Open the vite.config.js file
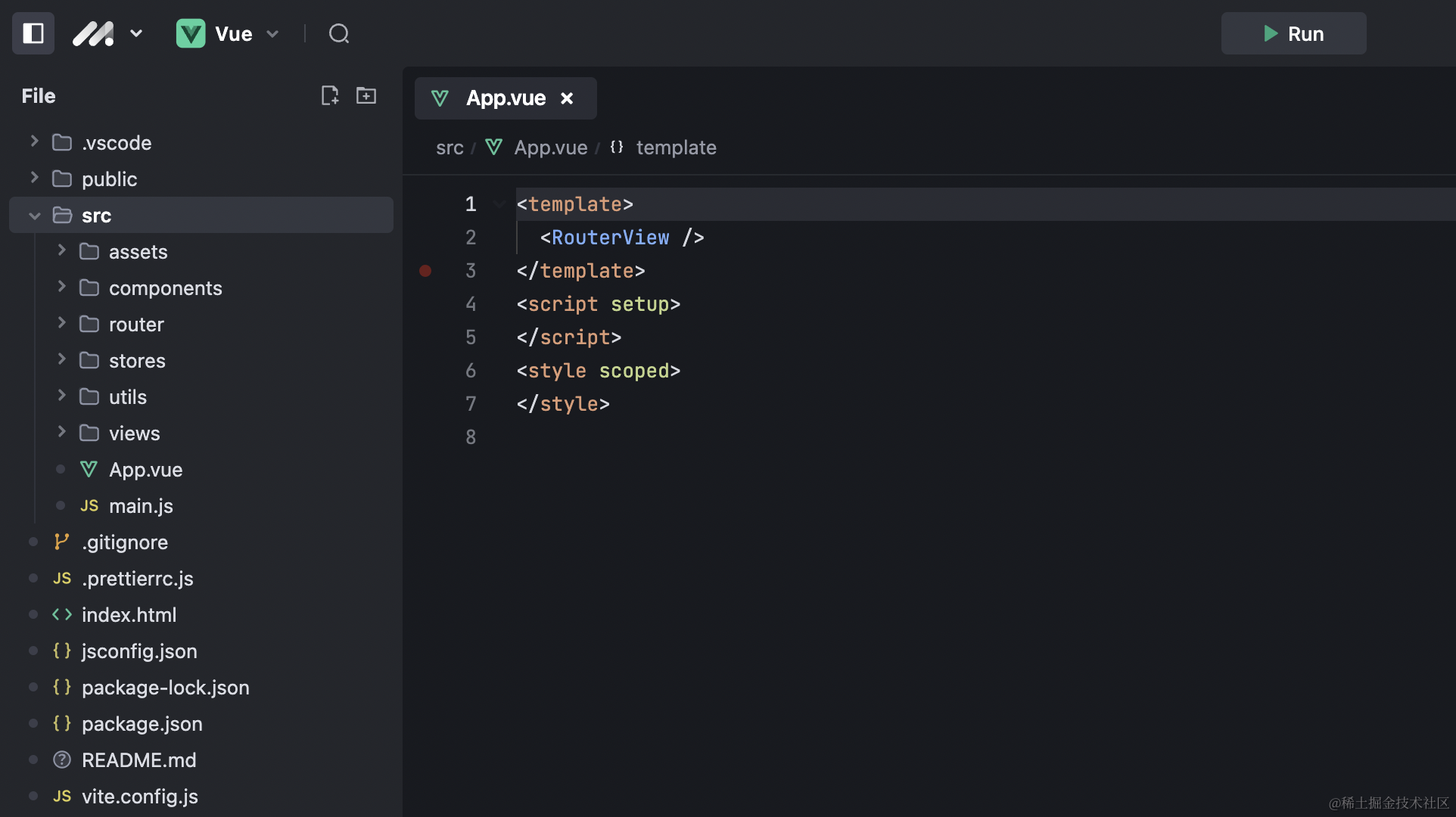This screenshot has height=817, width=1456. [140, 797]
